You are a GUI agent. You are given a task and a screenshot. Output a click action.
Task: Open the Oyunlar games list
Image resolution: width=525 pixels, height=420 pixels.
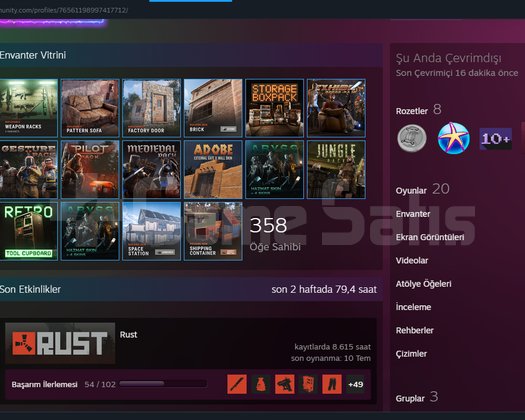pos(411,191)
